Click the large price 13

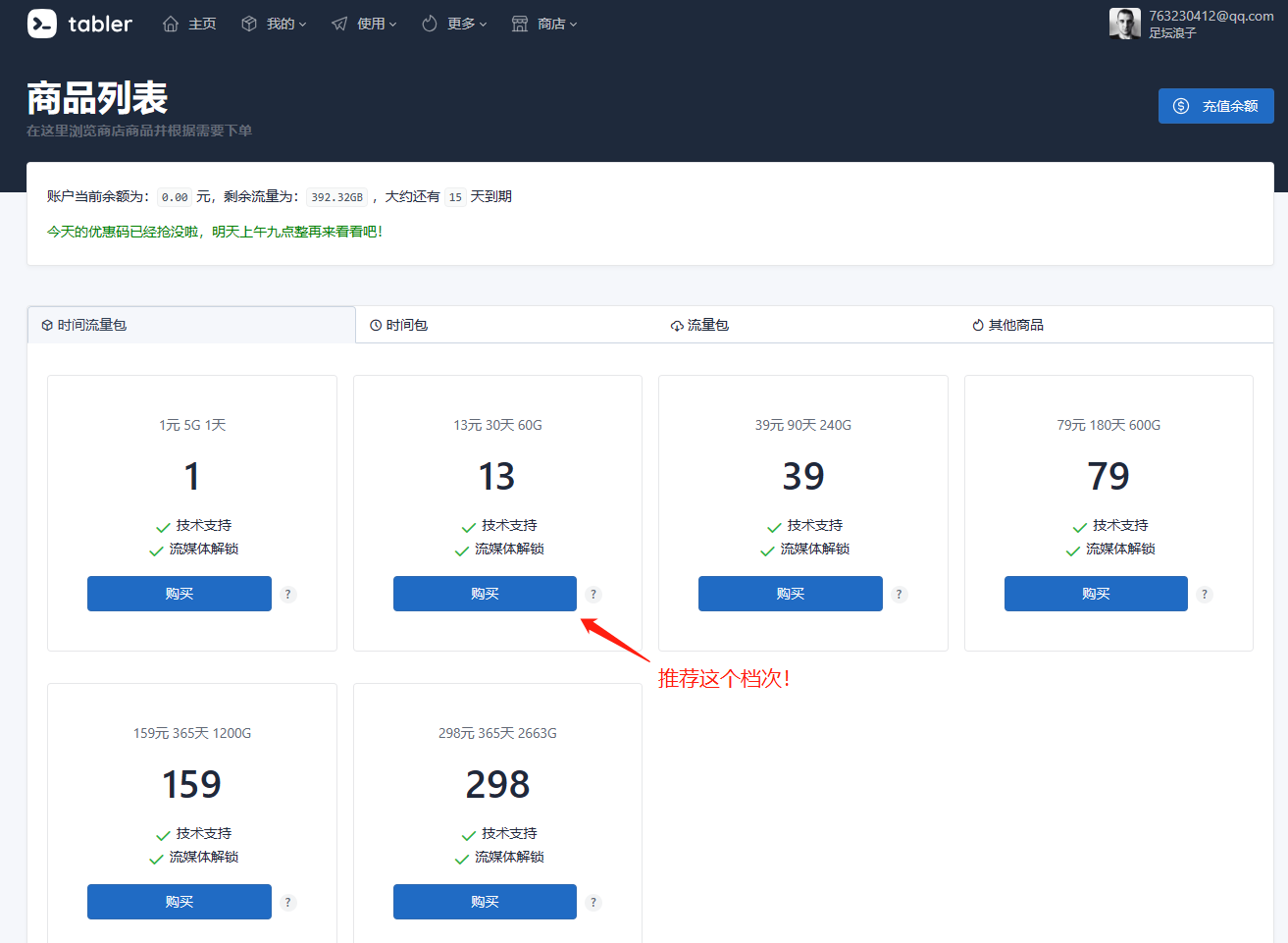496,477
